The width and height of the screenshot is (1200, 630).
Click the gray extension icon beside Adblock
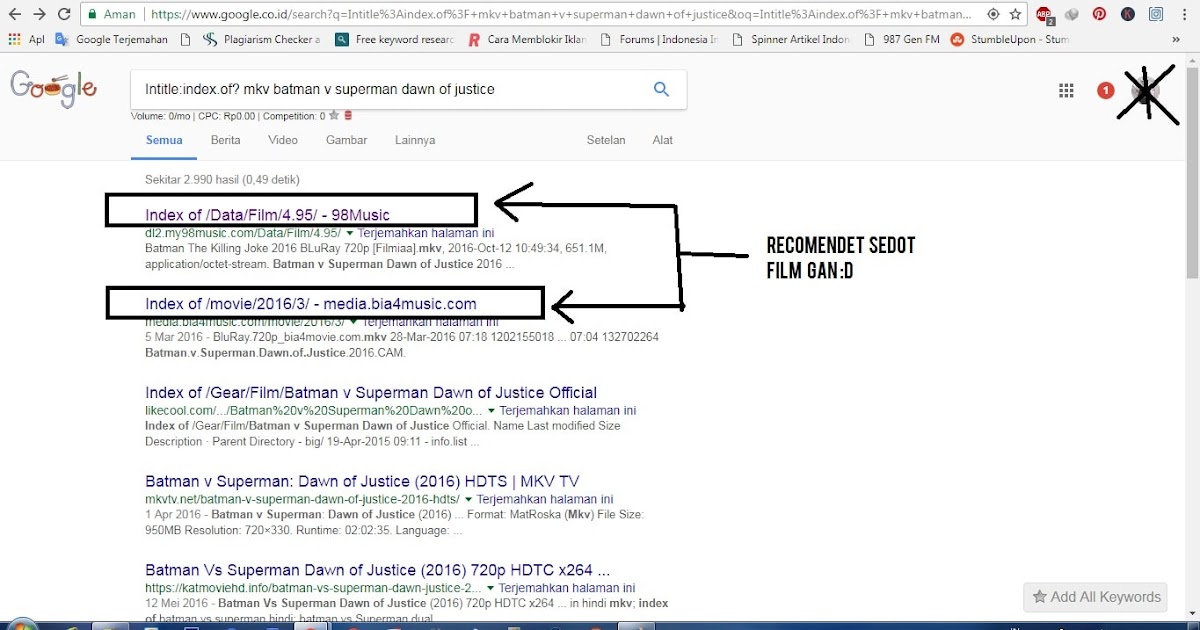coord(1072,15)
